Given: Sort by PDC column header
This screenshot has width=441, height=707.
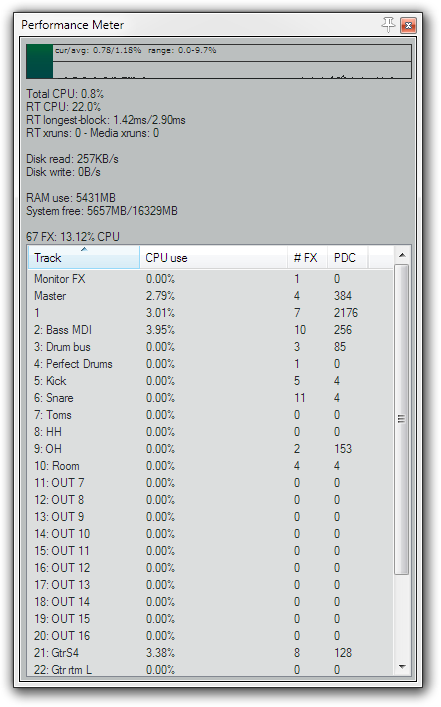Looking at the screenshot, I should (348, 257).
